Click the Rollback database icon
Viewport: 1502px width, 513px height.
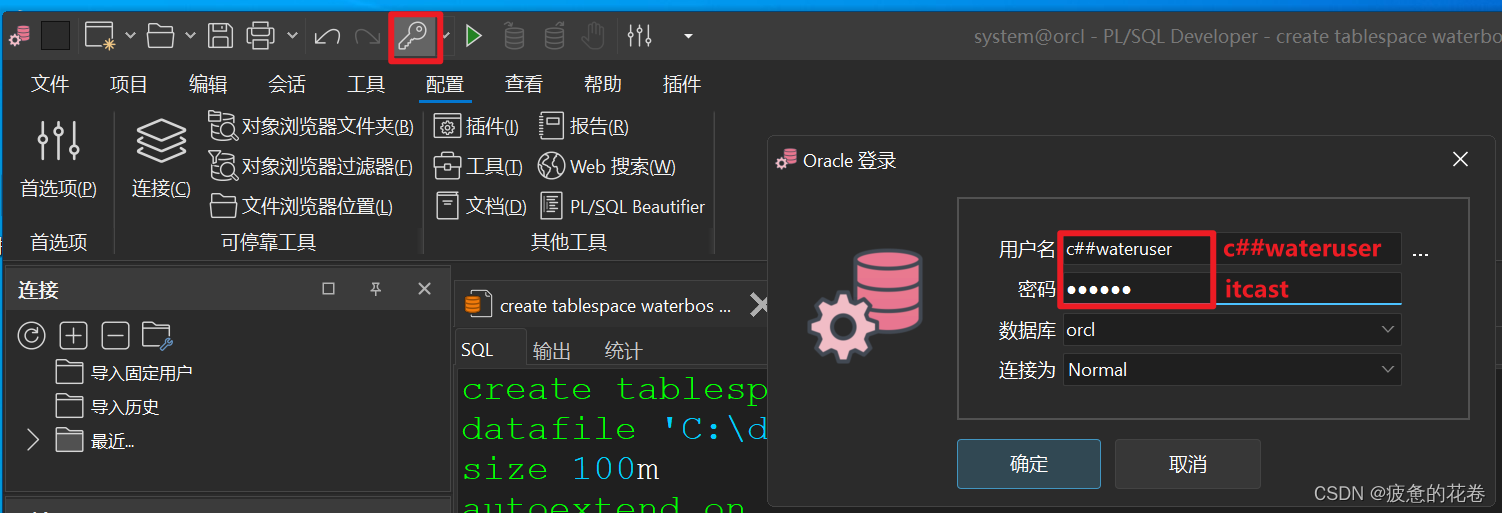click(554, 36)
